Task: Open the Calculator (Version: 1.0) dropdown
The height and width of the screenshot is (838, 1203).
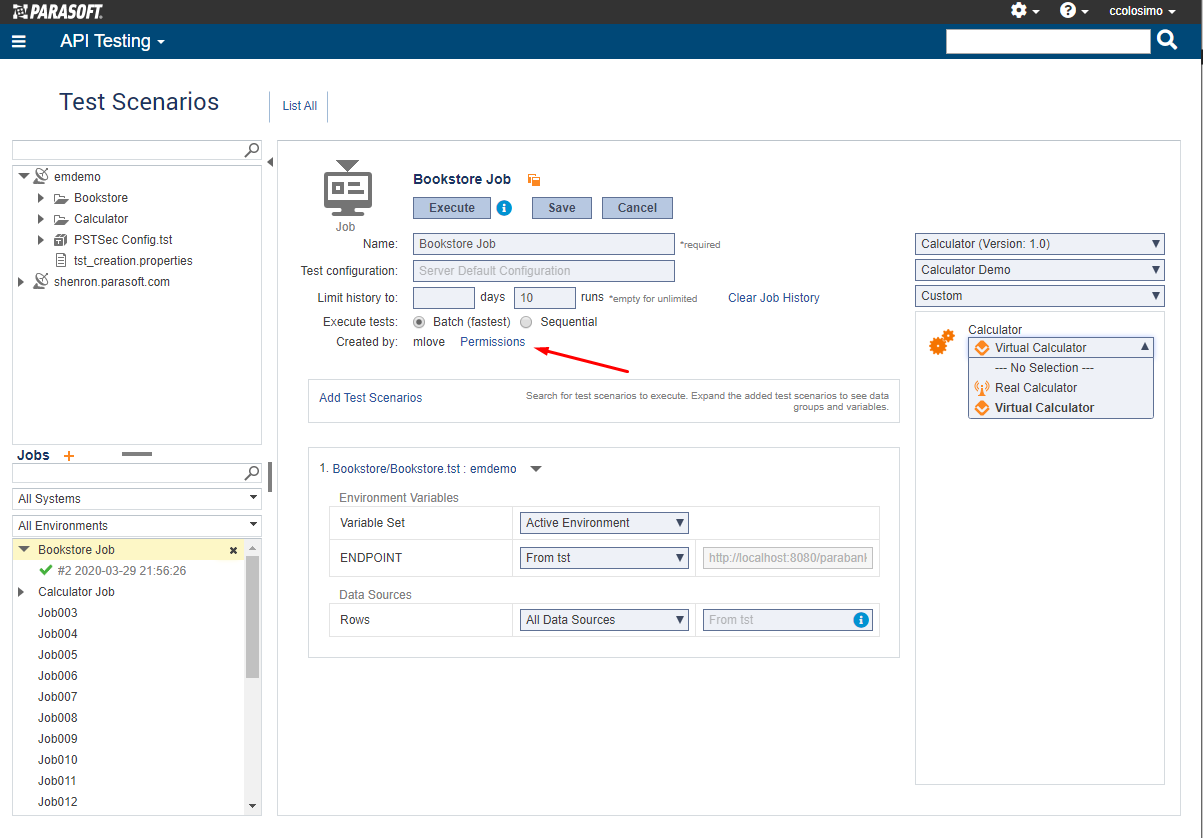Action: [x=1040, y=244]
